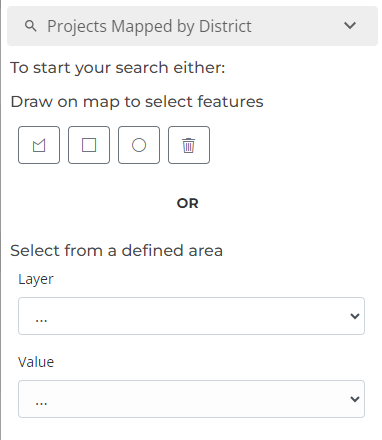Click the 'Select from a defined area' heading
The height and width of the screenshot is (440, 382).
coord(116,251)
